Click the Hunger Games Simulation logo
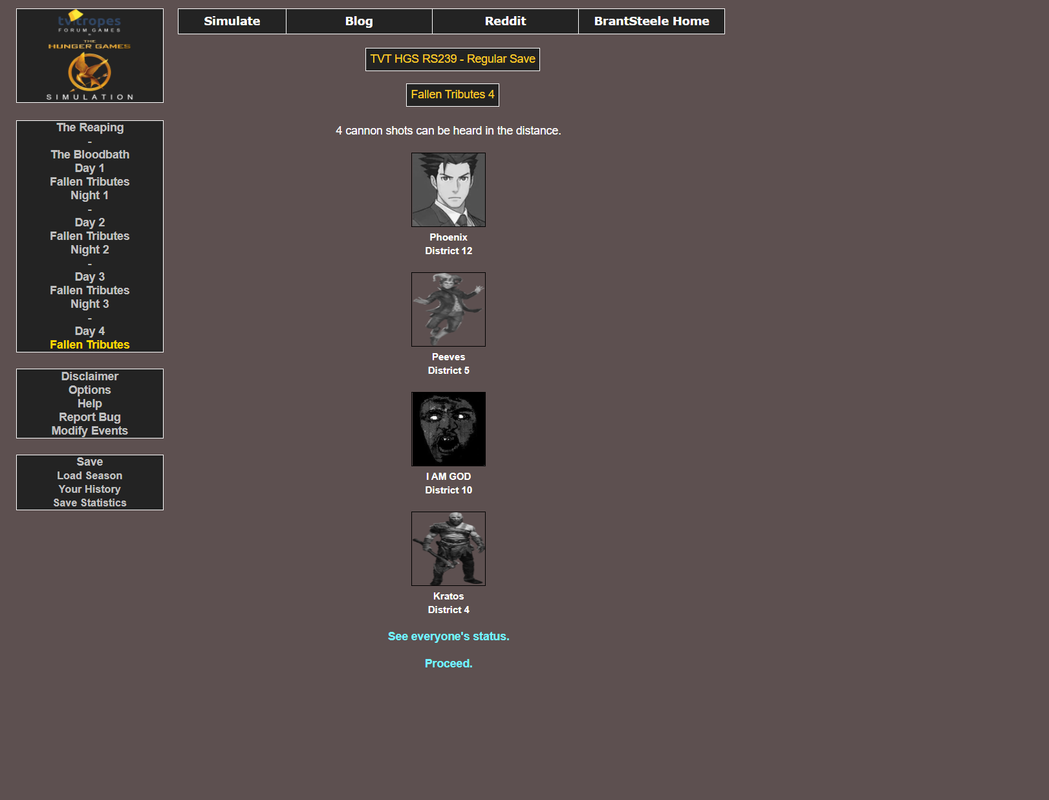This screenshot has height=800, width=1049. [x=90, y=56]
